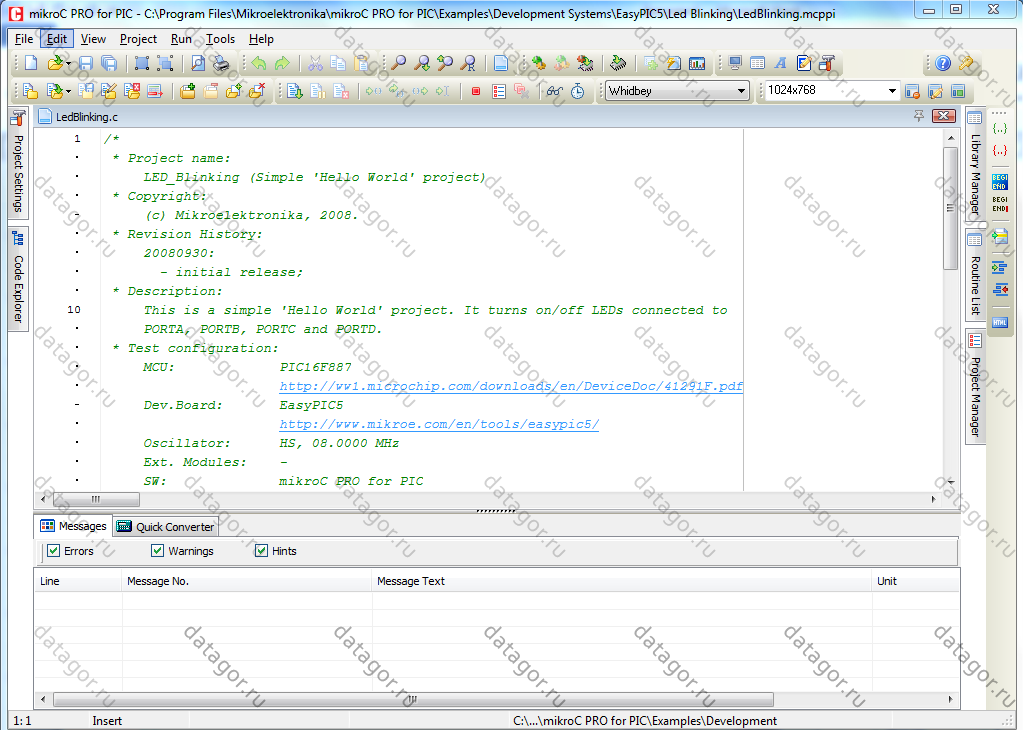Click the Stopwatch clock icon

(x=578, y=91)
